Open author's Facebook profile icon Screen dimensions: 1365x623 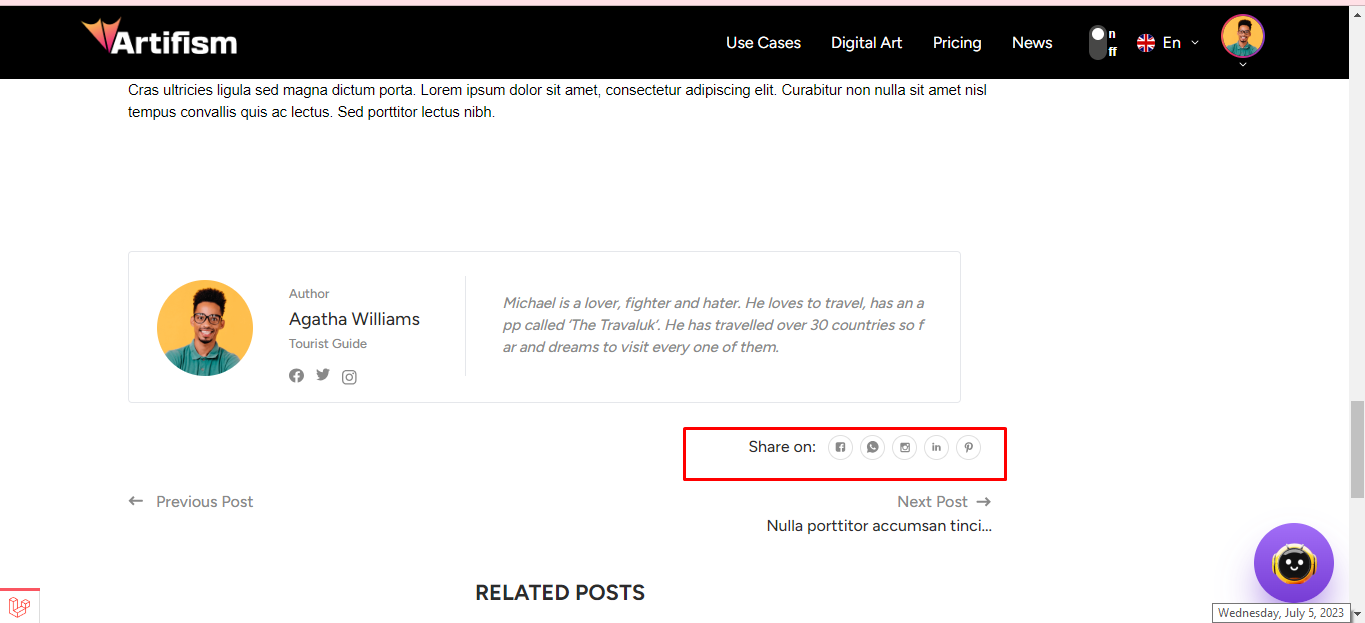[x=297, y=376]
